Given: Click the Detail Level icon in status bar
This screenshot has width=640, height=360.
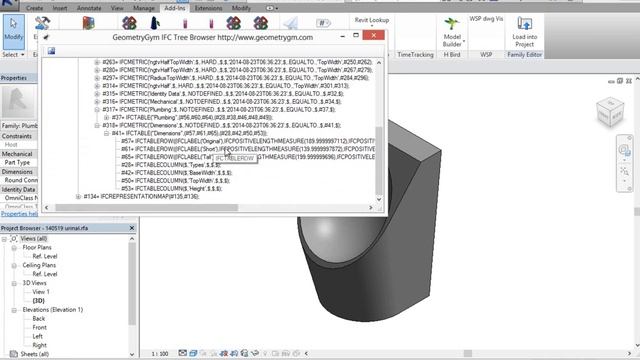Looking at the screenshot, I should (182, 353).
